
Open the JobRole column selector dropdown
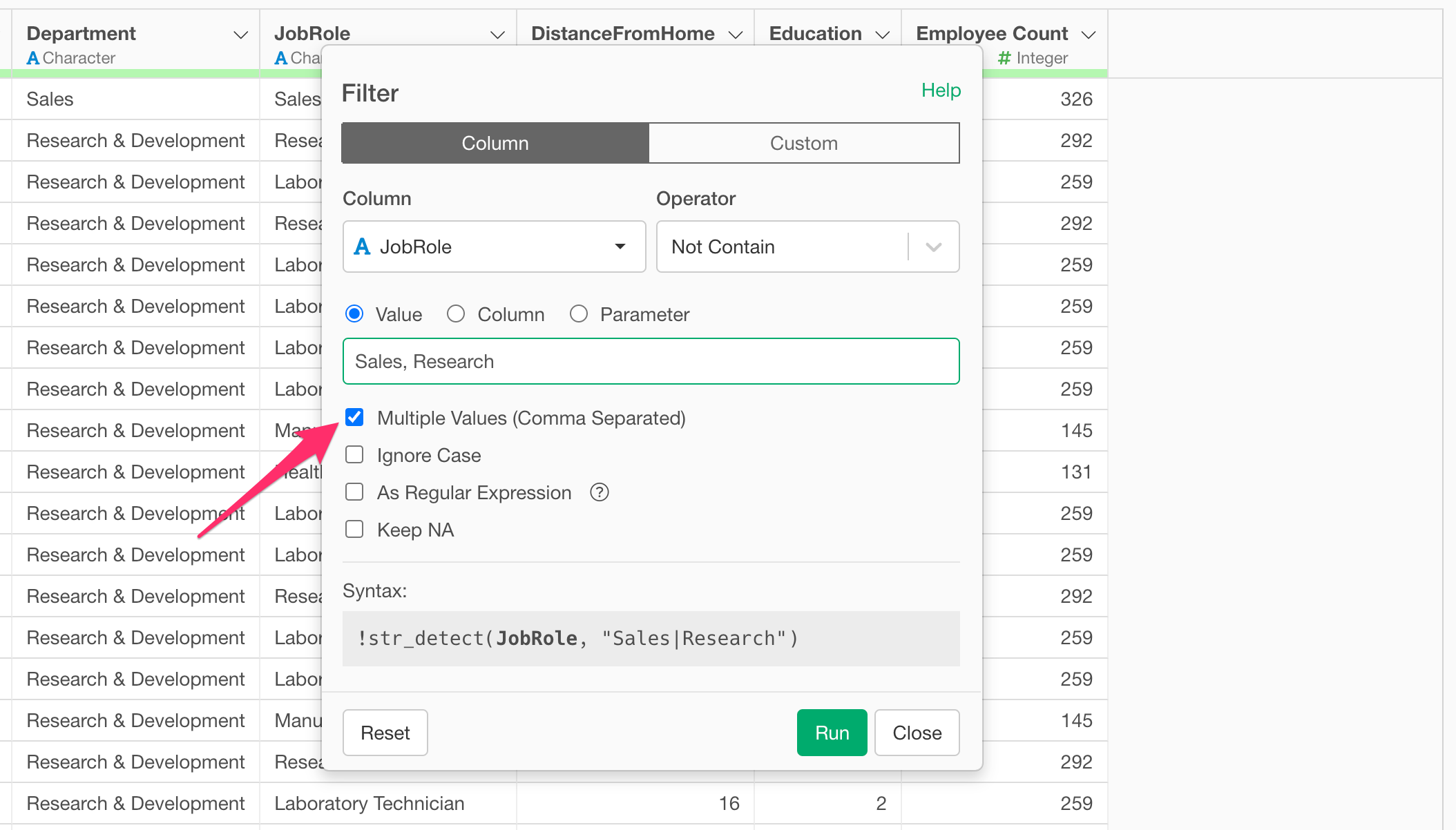click(x=494, y=247)
